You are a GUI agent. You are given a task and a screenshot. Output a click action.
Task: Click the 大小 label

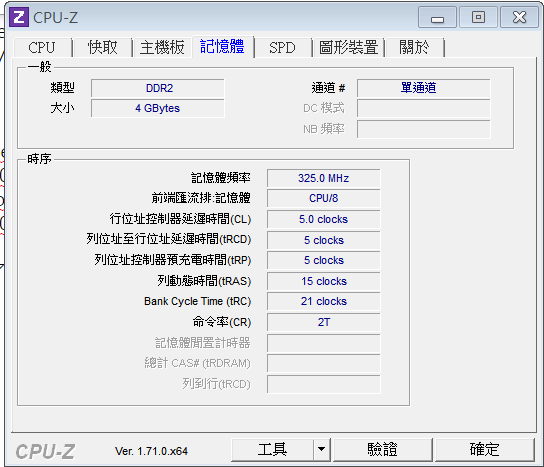(x=62, y=108)
